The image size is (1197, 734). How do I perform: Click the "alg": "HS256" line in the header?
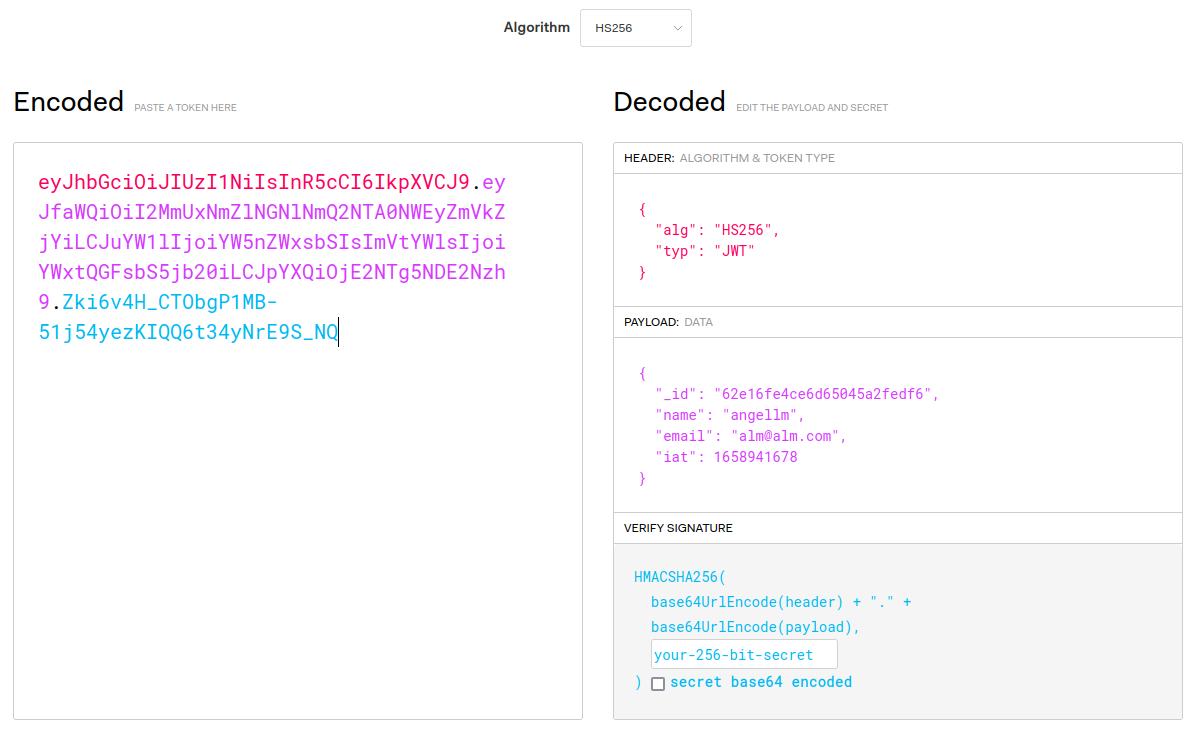click(716, 230)
